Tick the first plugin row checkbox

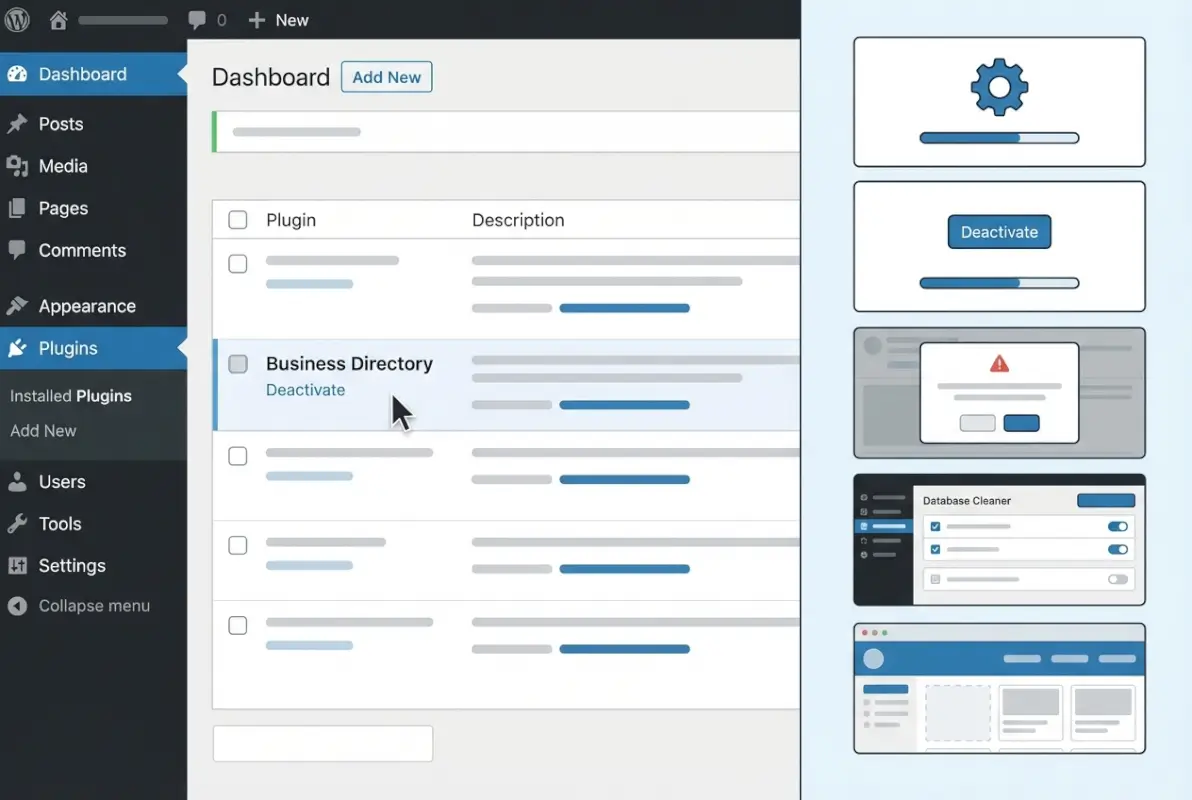[237, 264]
